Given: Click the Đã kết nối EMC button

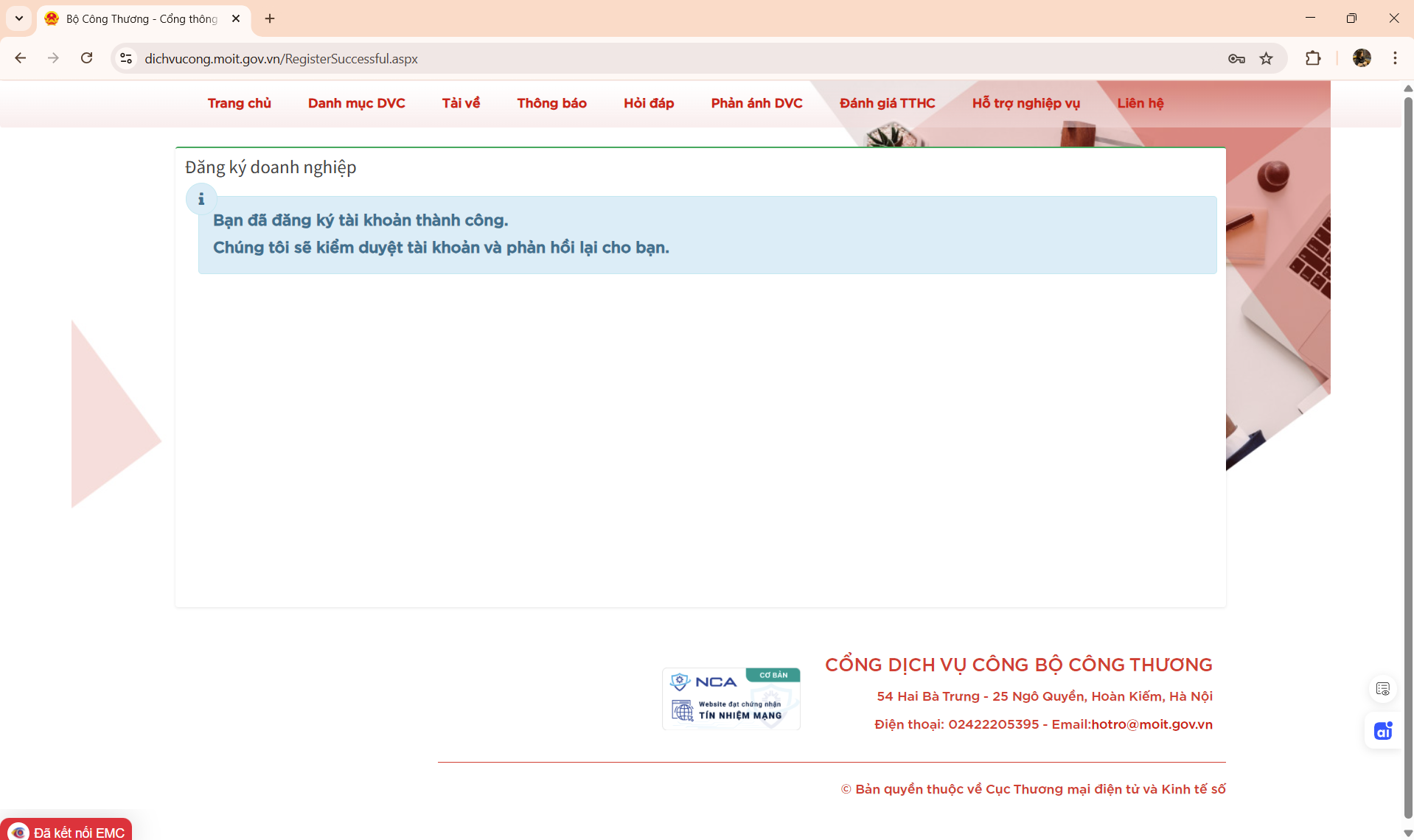Looking at the screenshot, I should click(x=68, y=831).
